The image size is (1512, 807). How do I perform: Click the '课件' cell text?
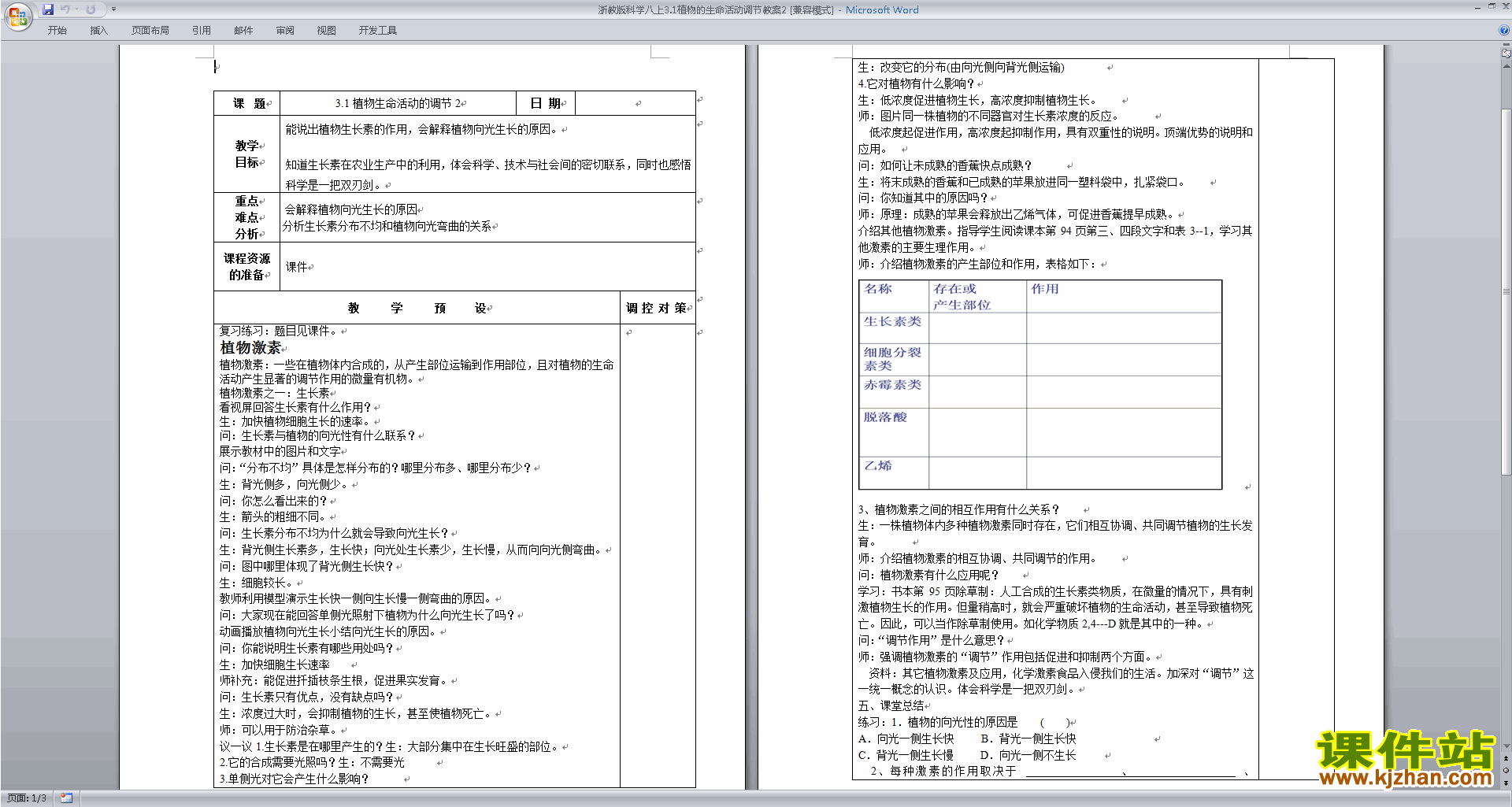(x=297, y=267)
